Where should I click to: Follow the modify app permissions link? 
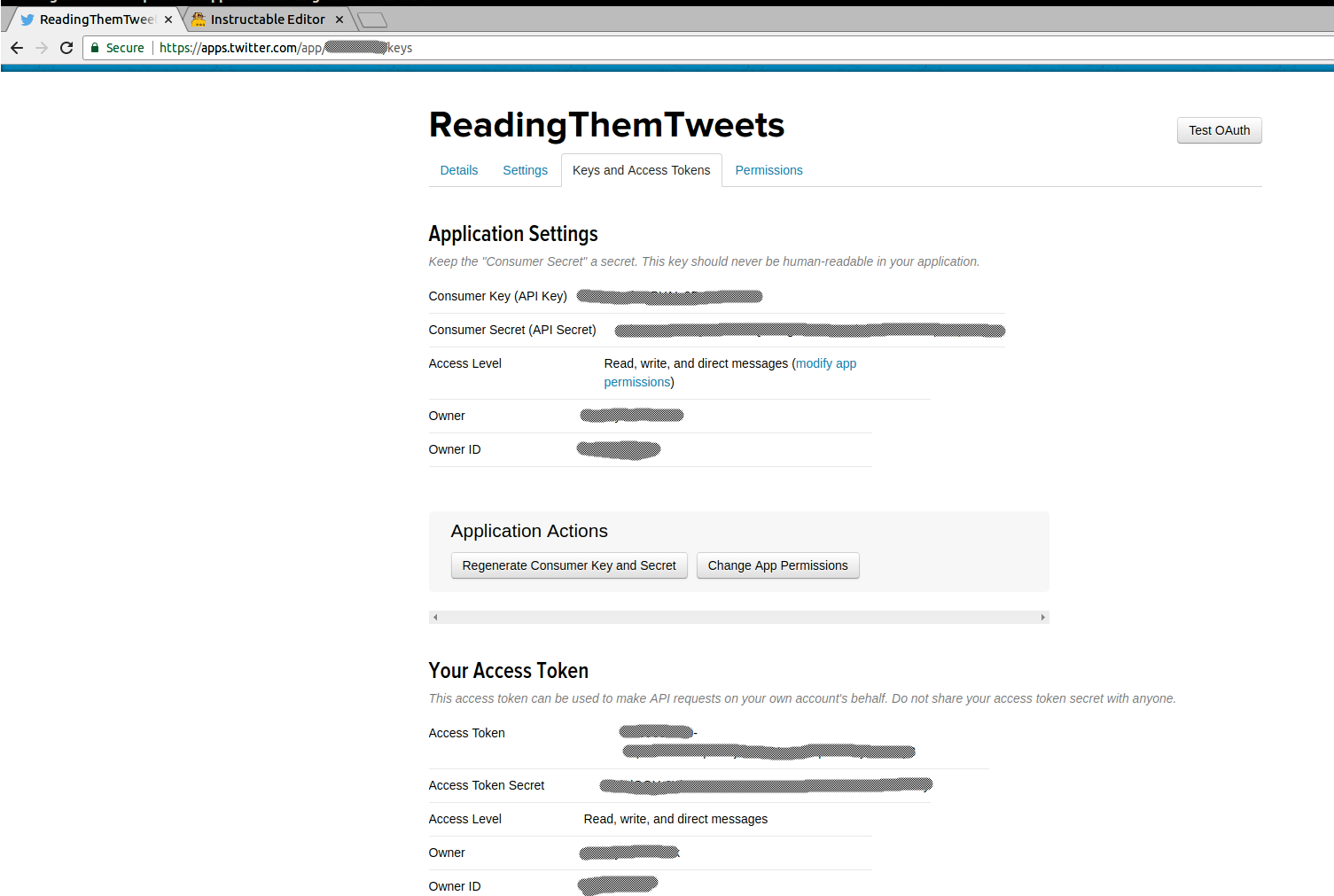point(730,373)
